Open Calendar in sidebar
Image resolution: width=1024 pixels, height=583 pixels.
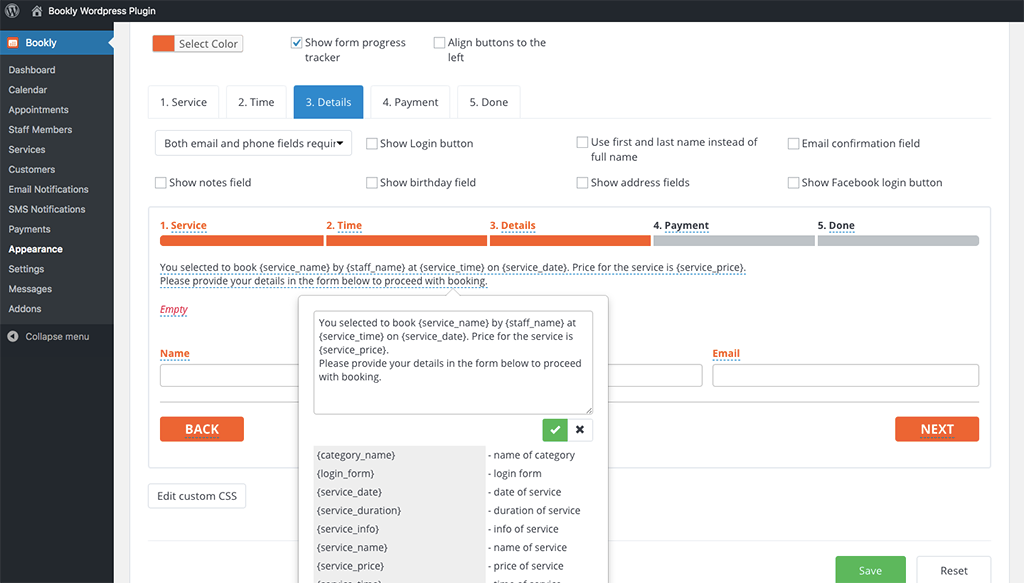[x=27, y=89]
